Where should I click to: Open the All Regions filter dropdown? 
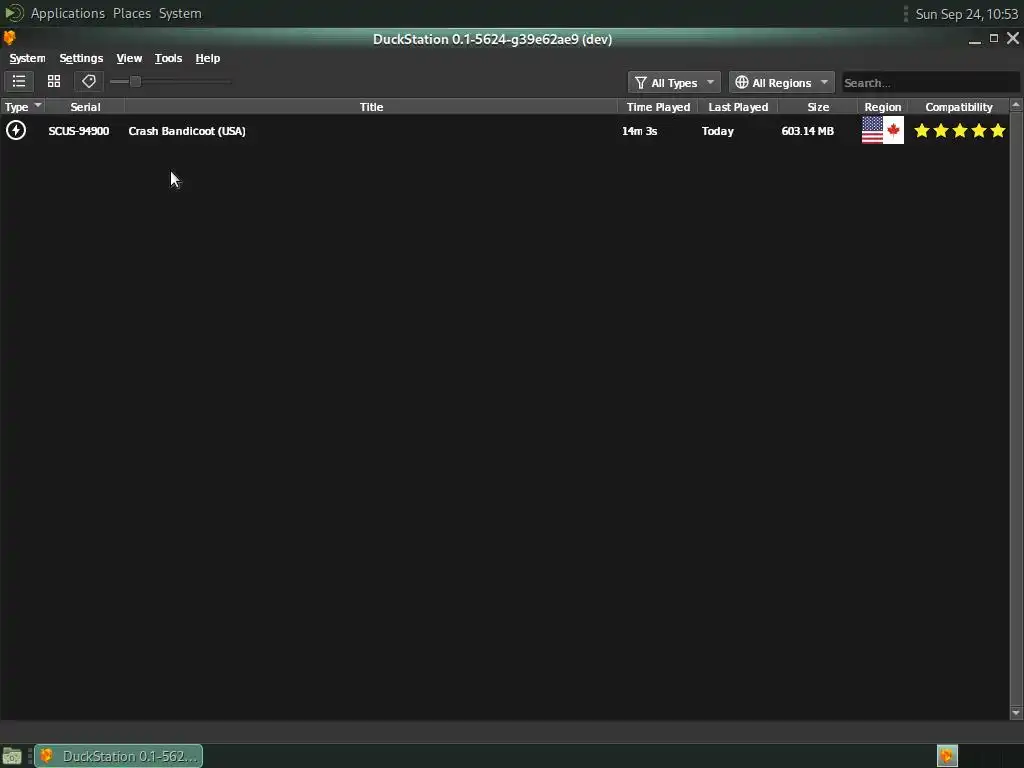(781, 82)
